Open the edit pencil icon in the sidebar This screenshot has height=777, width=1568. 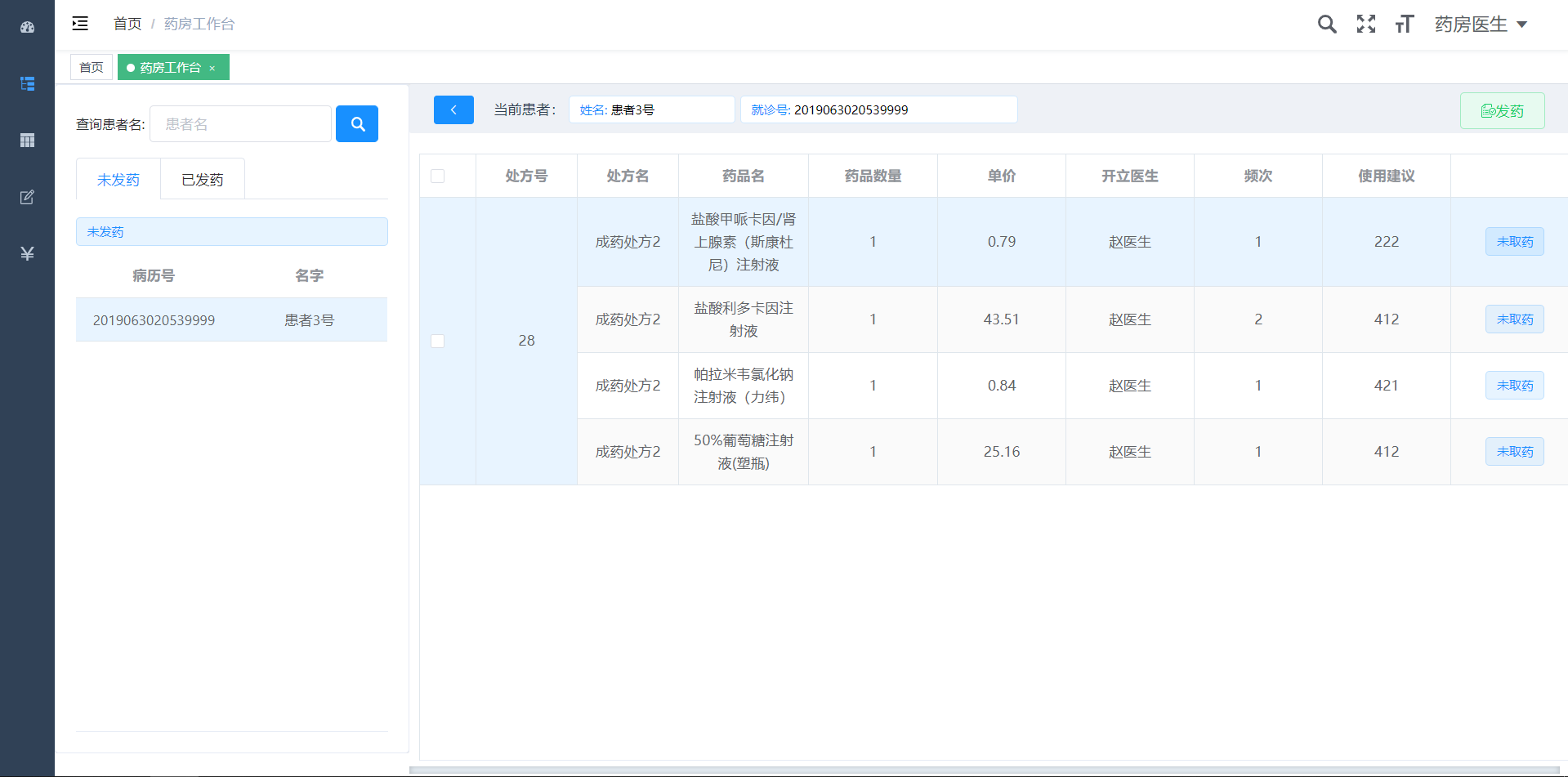[27, 197]
